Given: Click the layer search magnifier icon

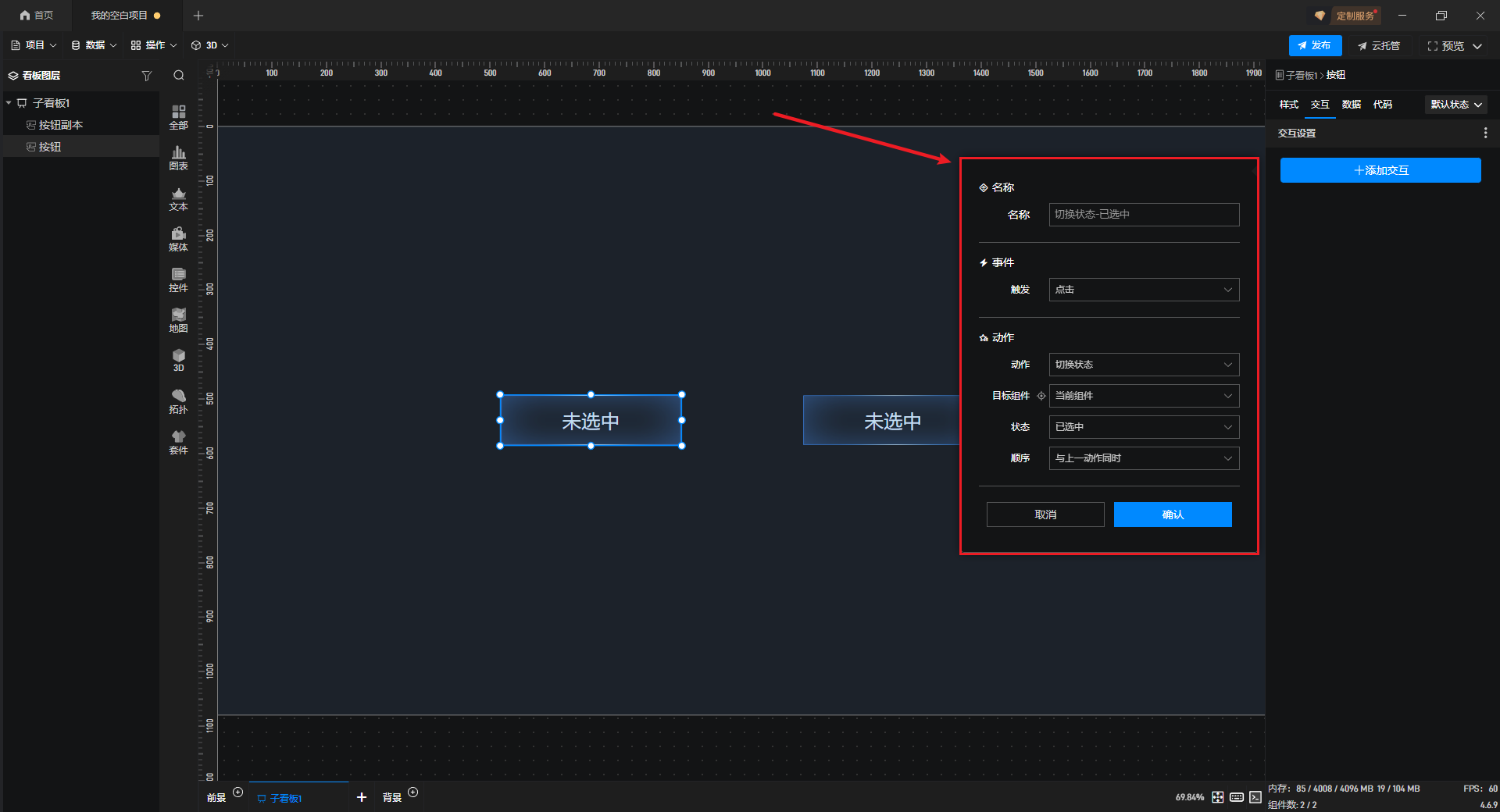Looking at the screenshot, I should click(179, 76).
